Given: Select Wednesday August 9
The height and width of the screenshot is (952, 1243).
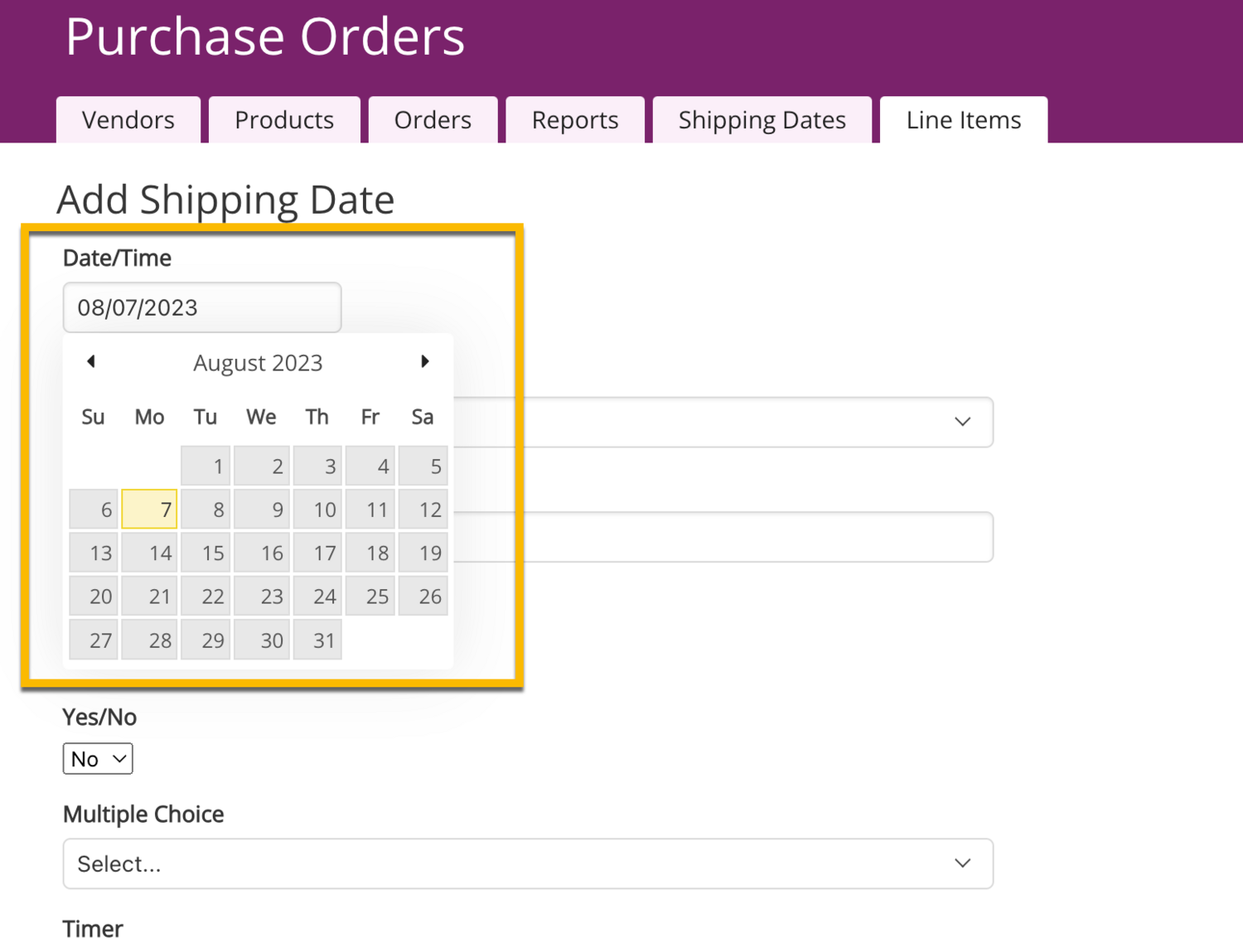Looking at the screenshot, I should [x=262, y=510].
